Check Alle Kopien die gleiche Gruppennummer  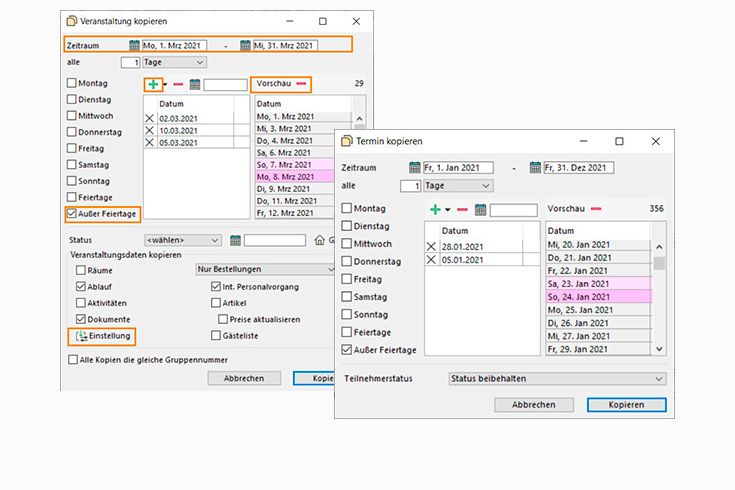[x=72, y=359]
